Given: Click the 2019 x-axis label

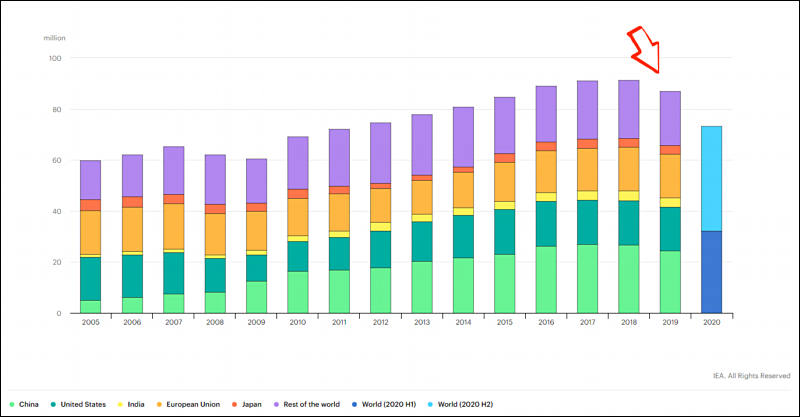Looking at the screenshot, I should tap(670, 323).
